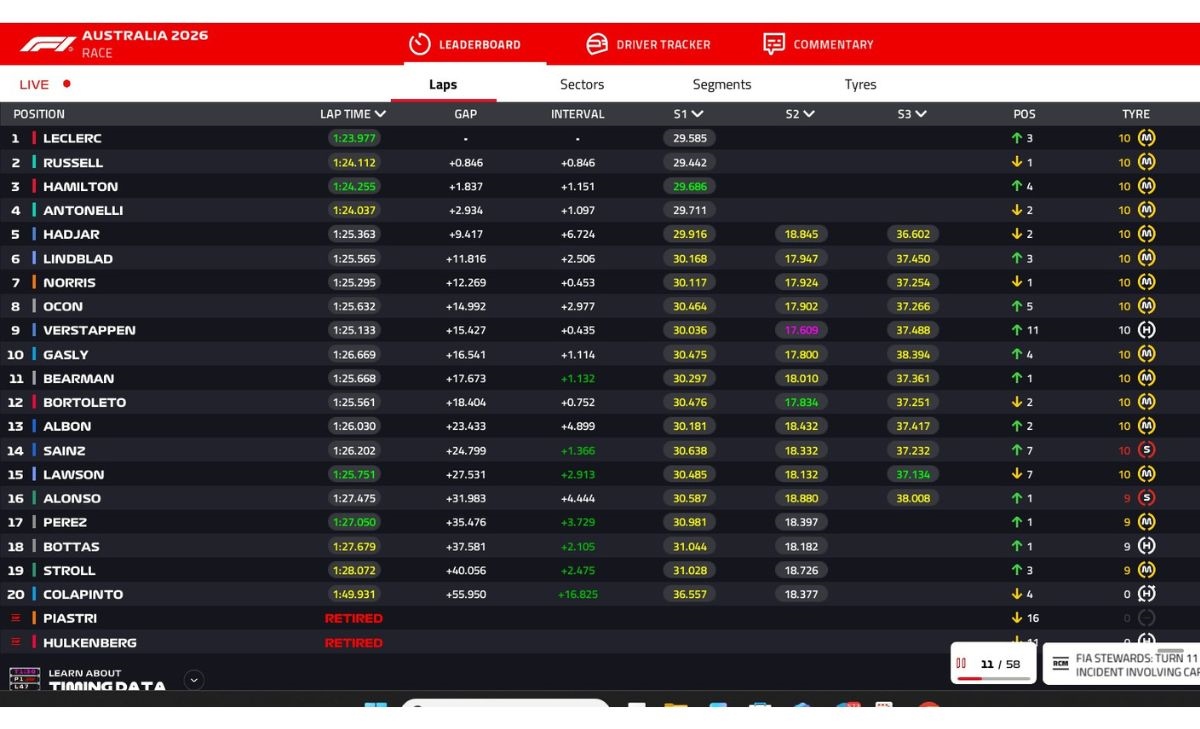This screenshot has width=1200, height=729.
Task: Pause the live lap counter playback
Action: (961, 663)
